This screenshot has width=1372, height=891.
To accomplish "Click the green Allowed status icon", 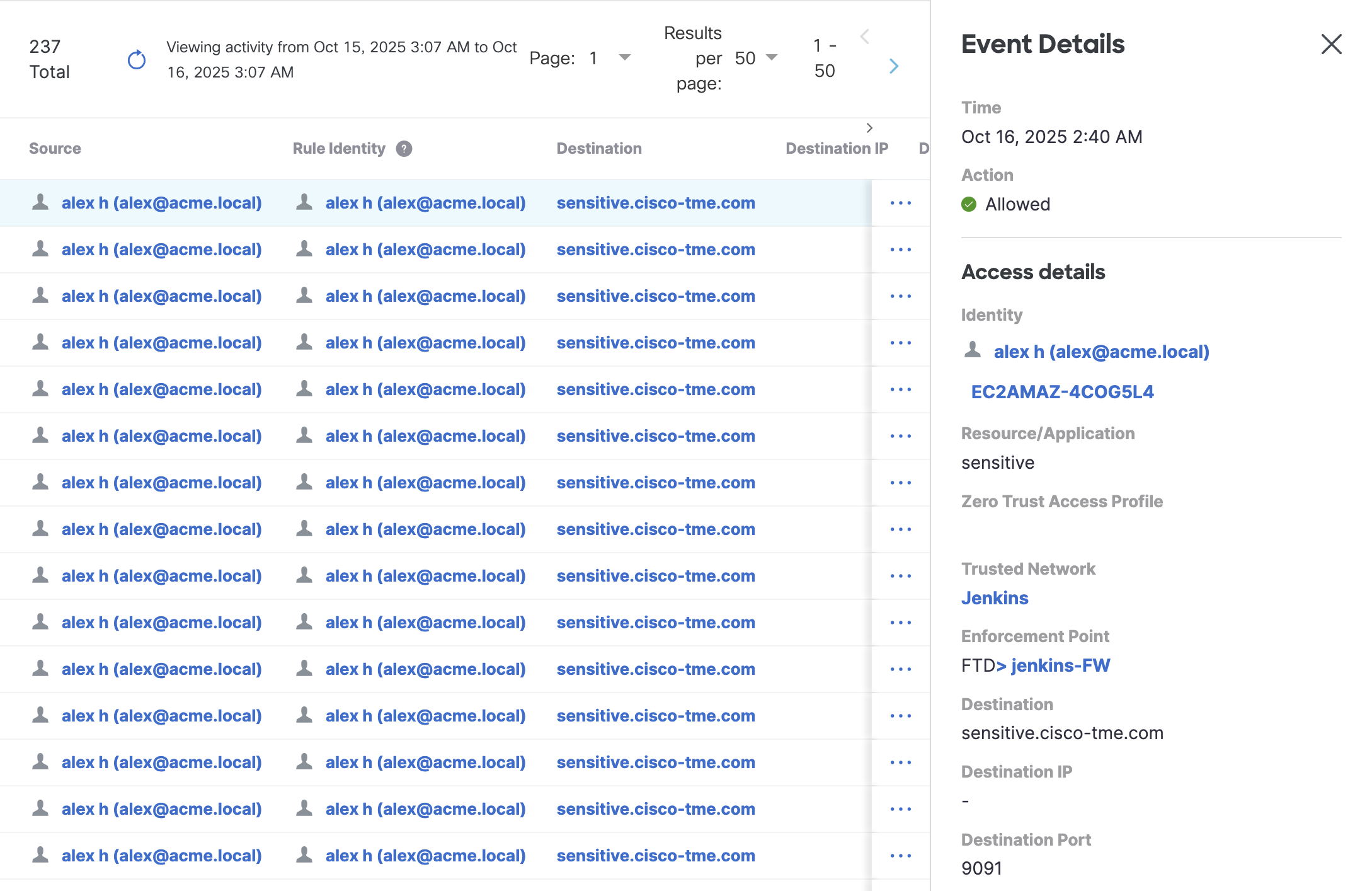I will click(x=969, y=204).
